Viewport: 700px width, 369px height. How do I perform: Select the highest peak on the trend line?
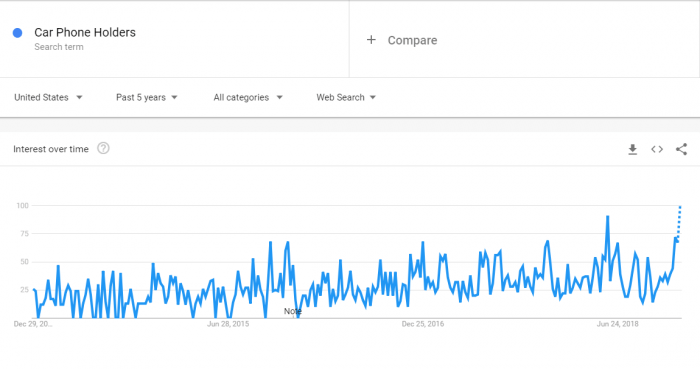pos(608,217)
